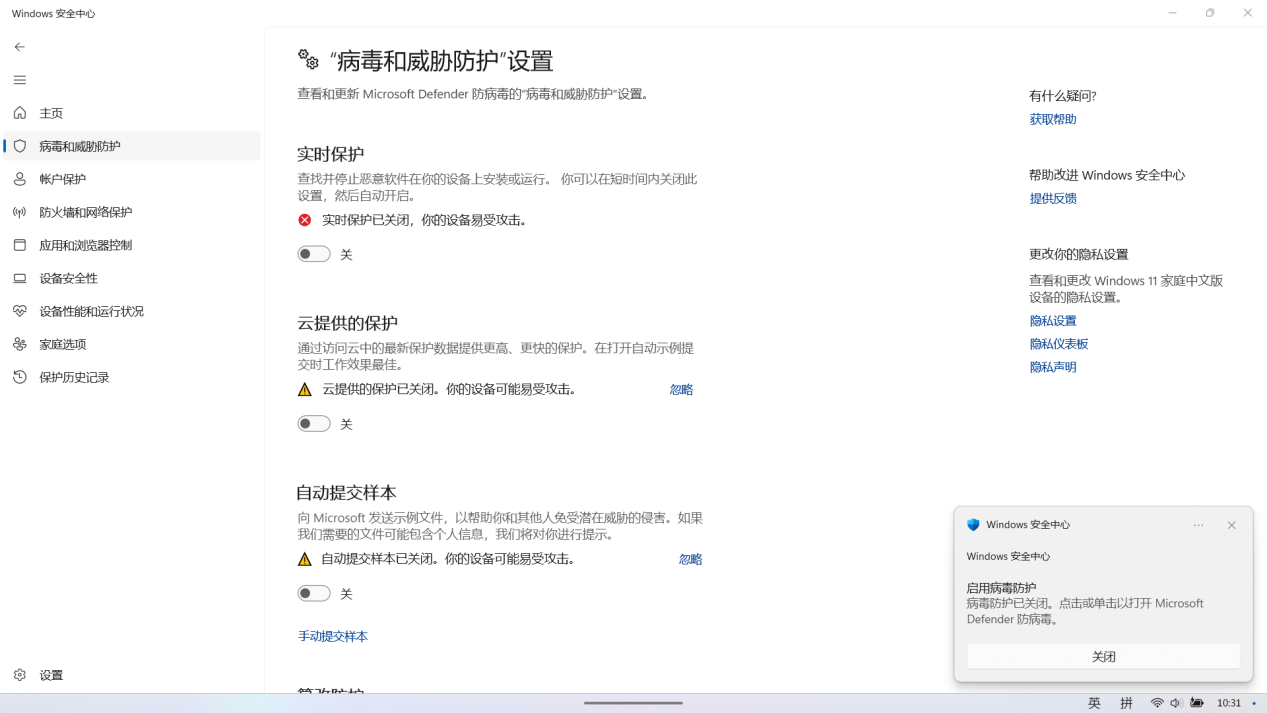Open 设置 at the bottom of sidebar
1267x713 pixels.
tap(50, 675)
